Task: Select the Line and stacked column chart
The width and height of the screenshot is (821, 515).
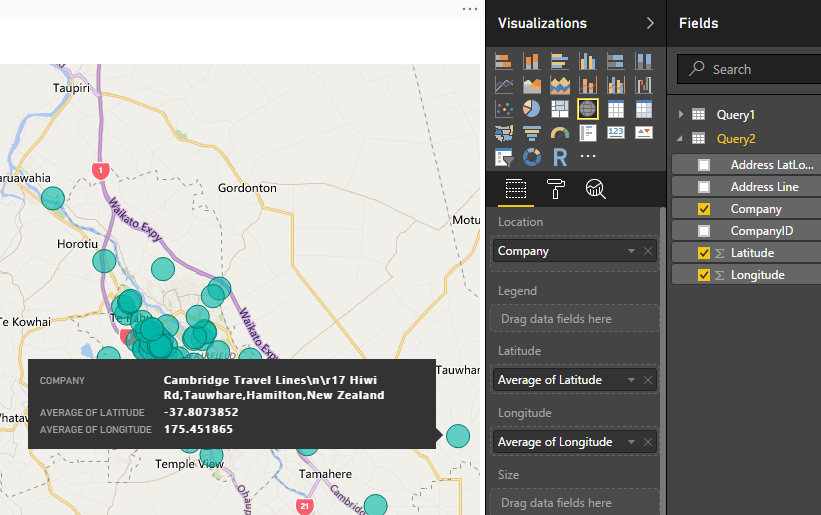Action: (x=587, y=85)
